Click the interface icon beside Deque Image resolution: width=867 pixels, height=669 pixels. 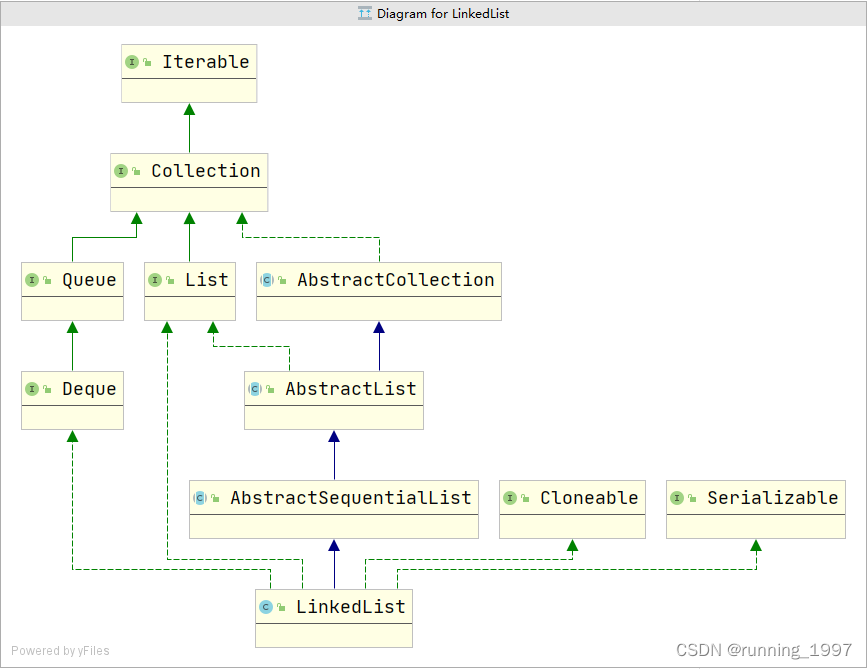[x=32, y=389]
